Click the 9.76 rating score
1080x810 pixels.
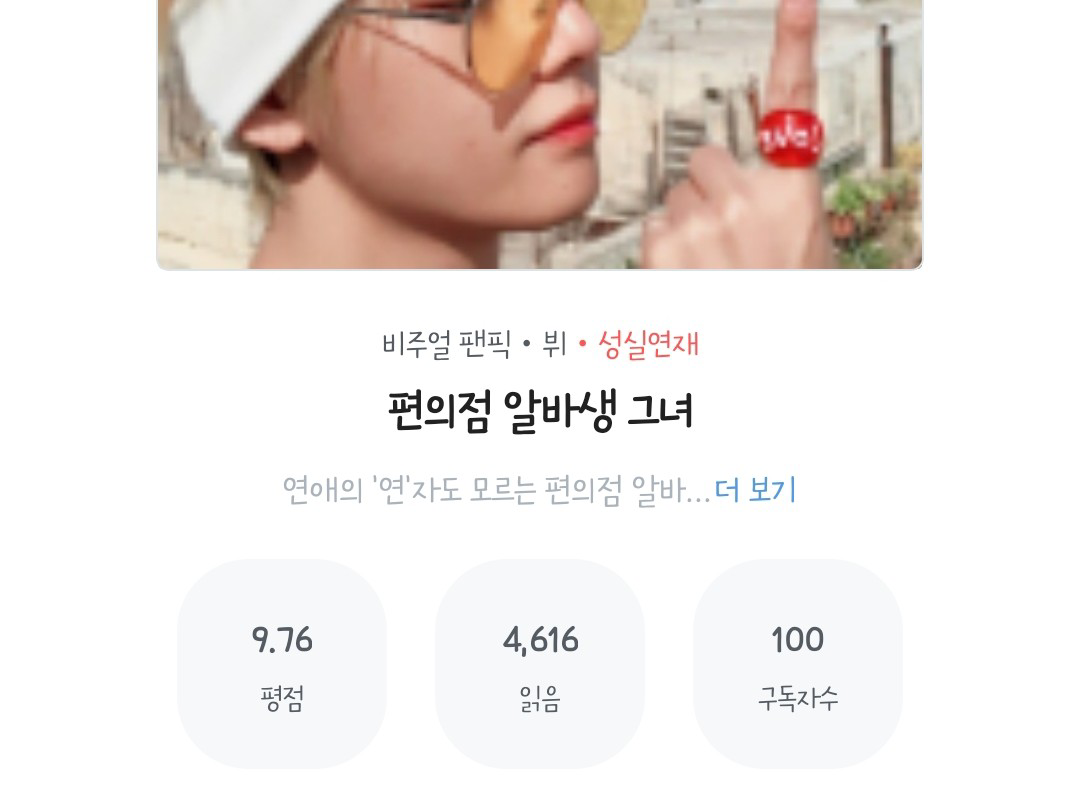(282, 640)
